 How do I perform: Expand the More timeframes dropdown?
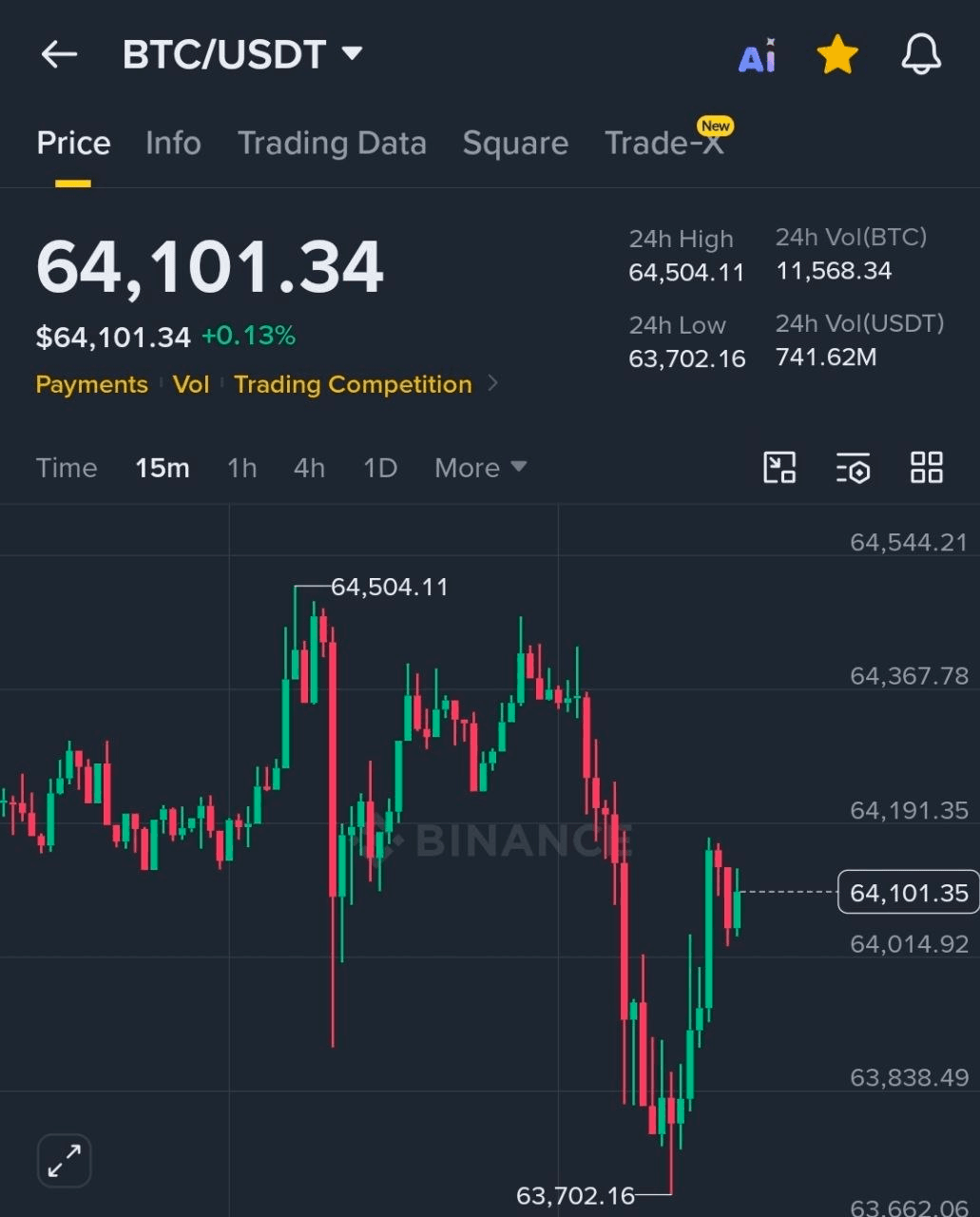pyautogui.click(x=480, y=468)
